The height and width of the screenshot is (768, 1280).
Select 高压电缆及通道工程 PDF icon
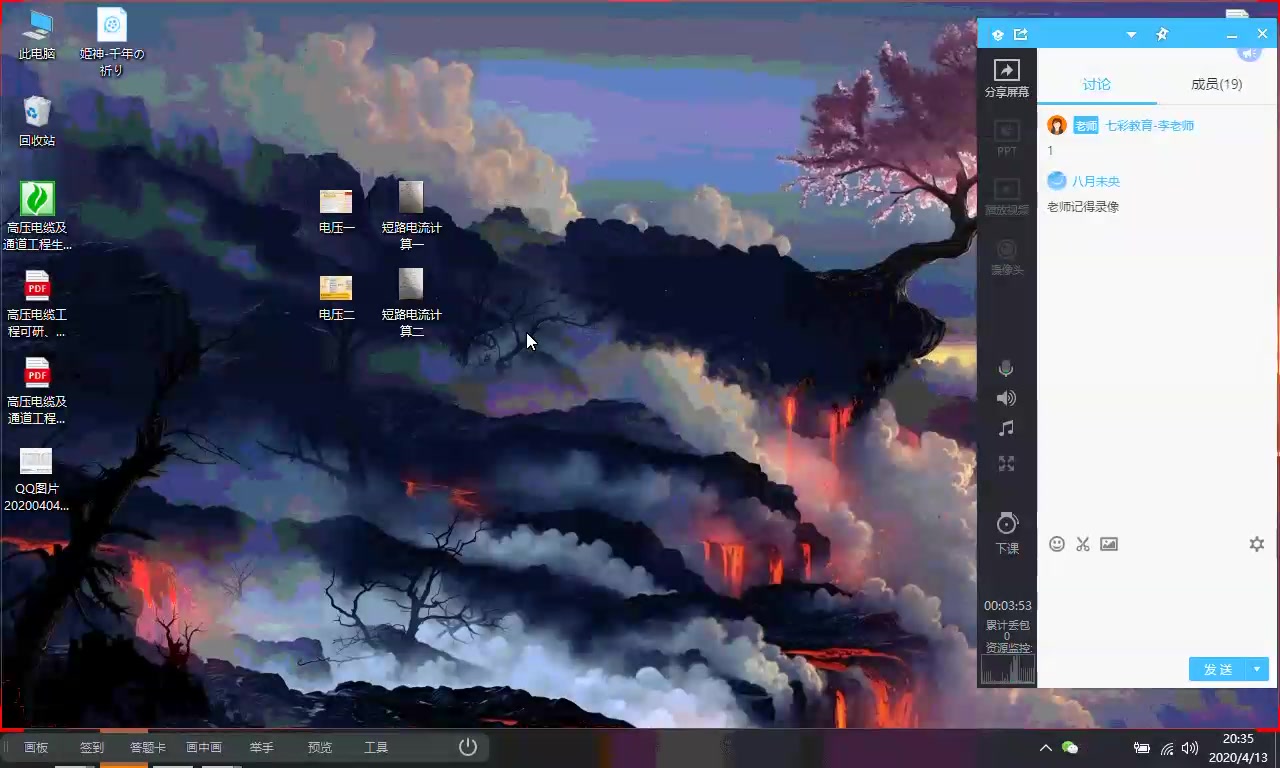click(x=37, y=391)
